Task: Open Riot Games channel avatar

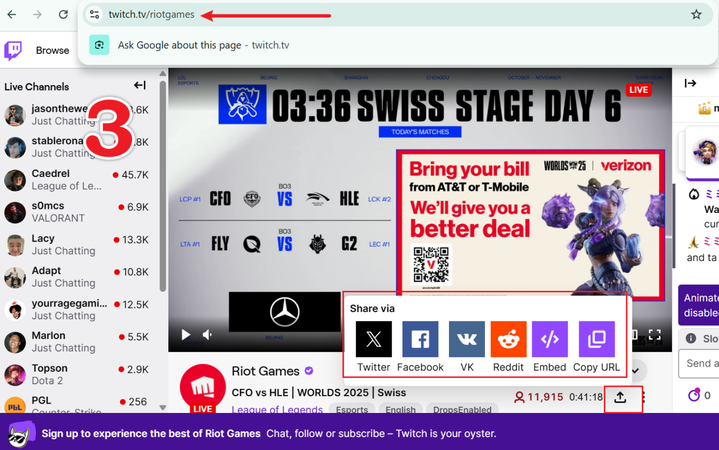Action: pos(202,388)
